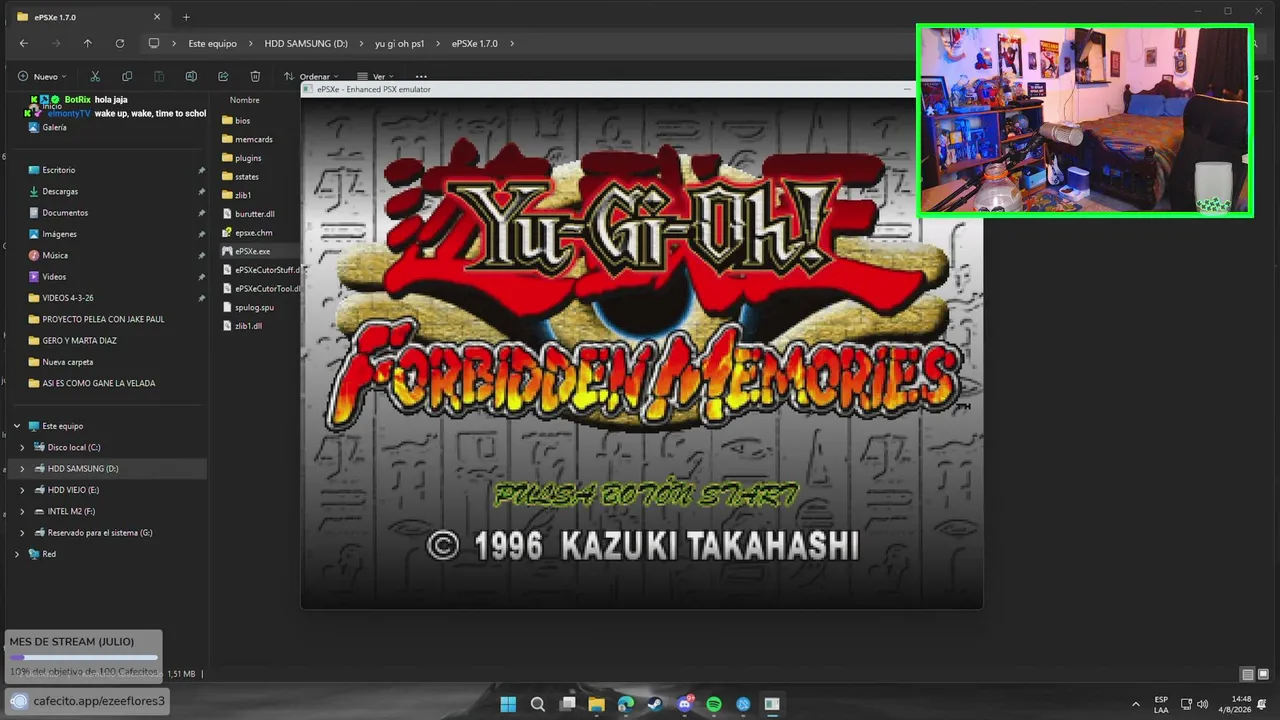Go up one folder level with the up arrow
Viewport: 1280px width, 720px height.
pyautogui.click(x=88, y=43)
